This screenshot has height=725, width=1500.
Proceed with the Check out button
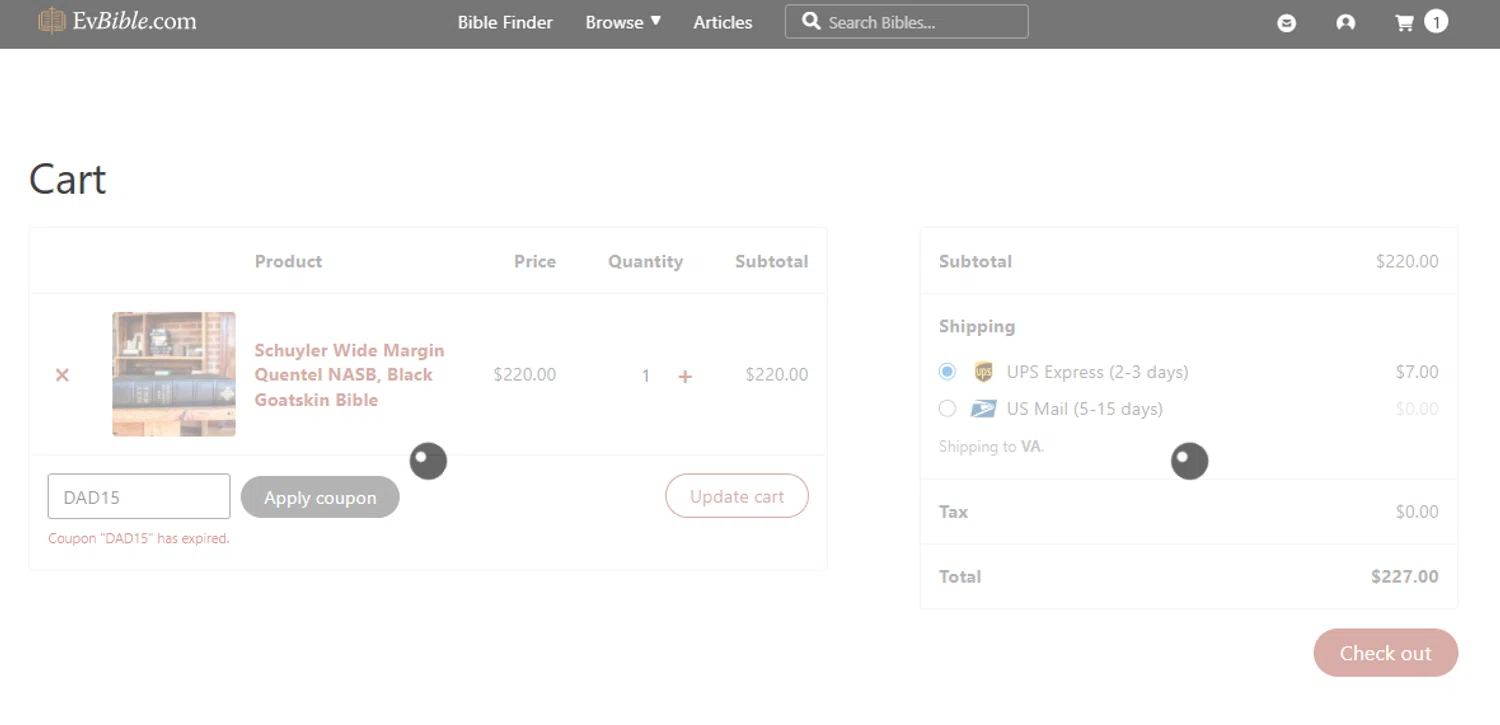1385,653
